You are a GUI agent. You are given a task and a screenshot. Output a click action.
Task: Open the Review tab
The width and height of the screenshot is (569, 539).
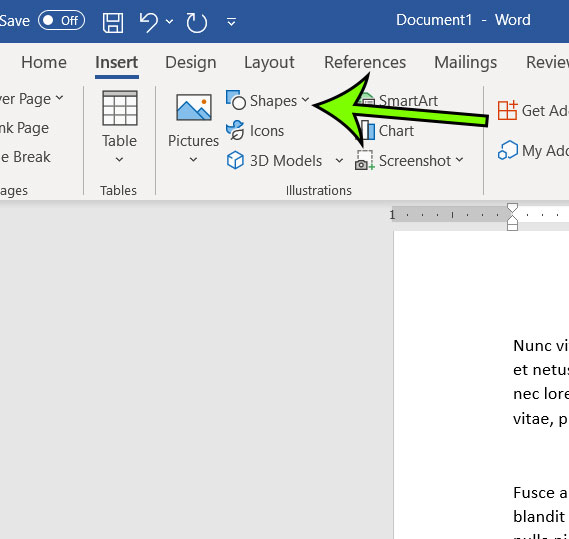pyautogui.click(x=547, y=62)
